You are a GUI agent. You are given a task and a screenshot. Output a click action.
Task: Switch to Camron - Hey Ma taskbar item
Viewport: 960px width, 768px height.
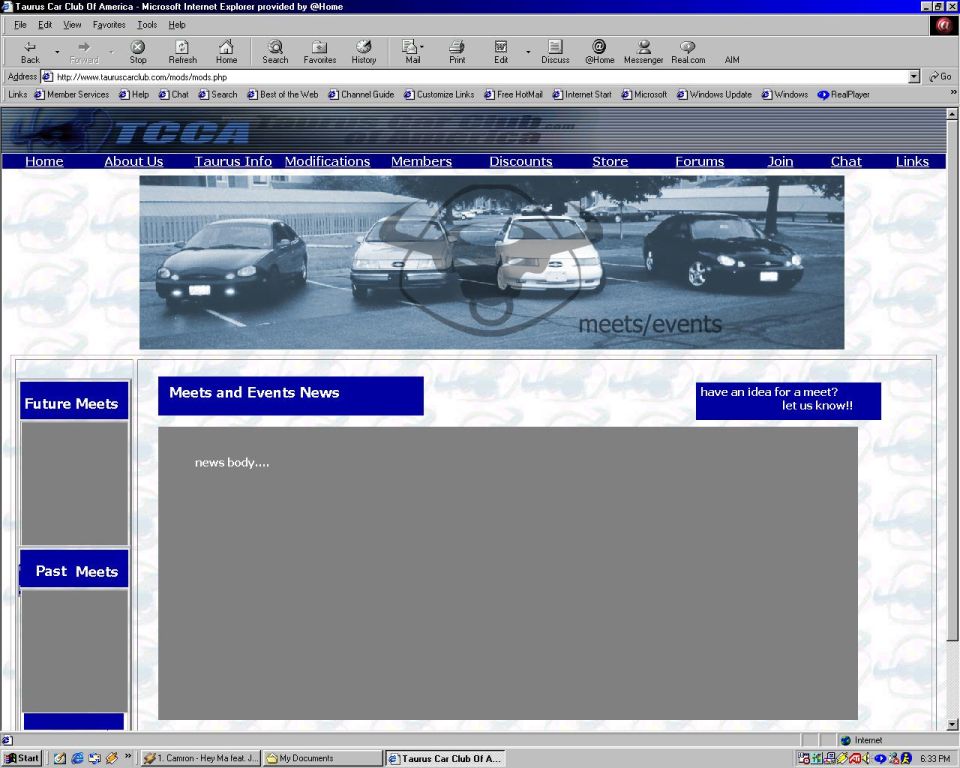click(x=200, y=758)
